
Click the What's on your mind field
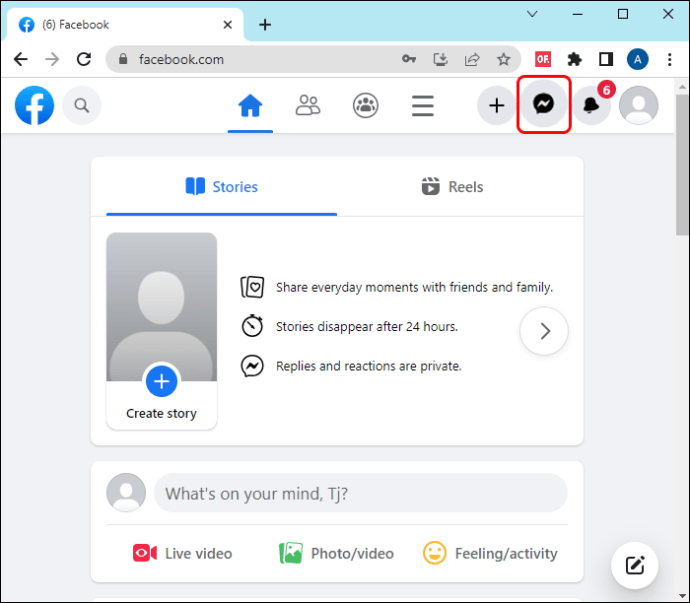click(360, 493)
